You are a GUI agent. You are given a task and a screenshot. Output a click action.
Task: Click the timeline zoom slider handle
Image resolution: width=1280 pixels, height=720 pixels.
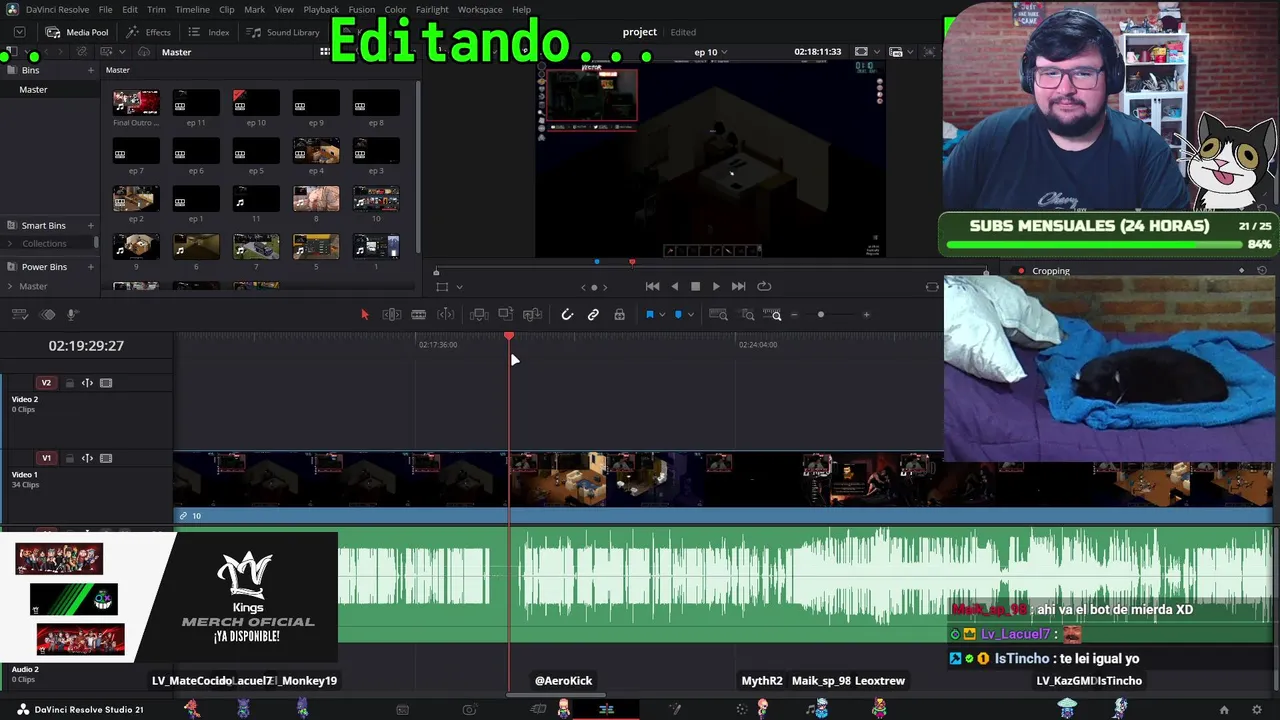tap(821, 315)
